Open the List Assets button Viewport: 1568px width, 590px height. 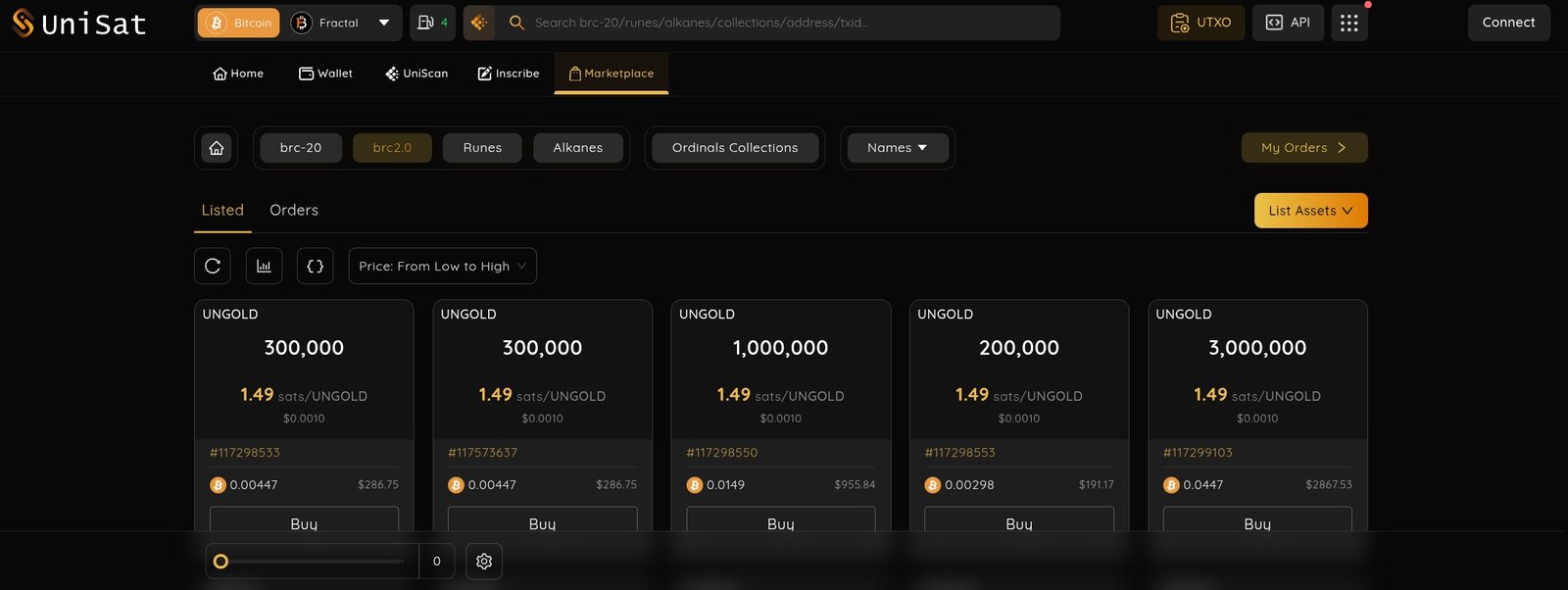pos(1310,211)
